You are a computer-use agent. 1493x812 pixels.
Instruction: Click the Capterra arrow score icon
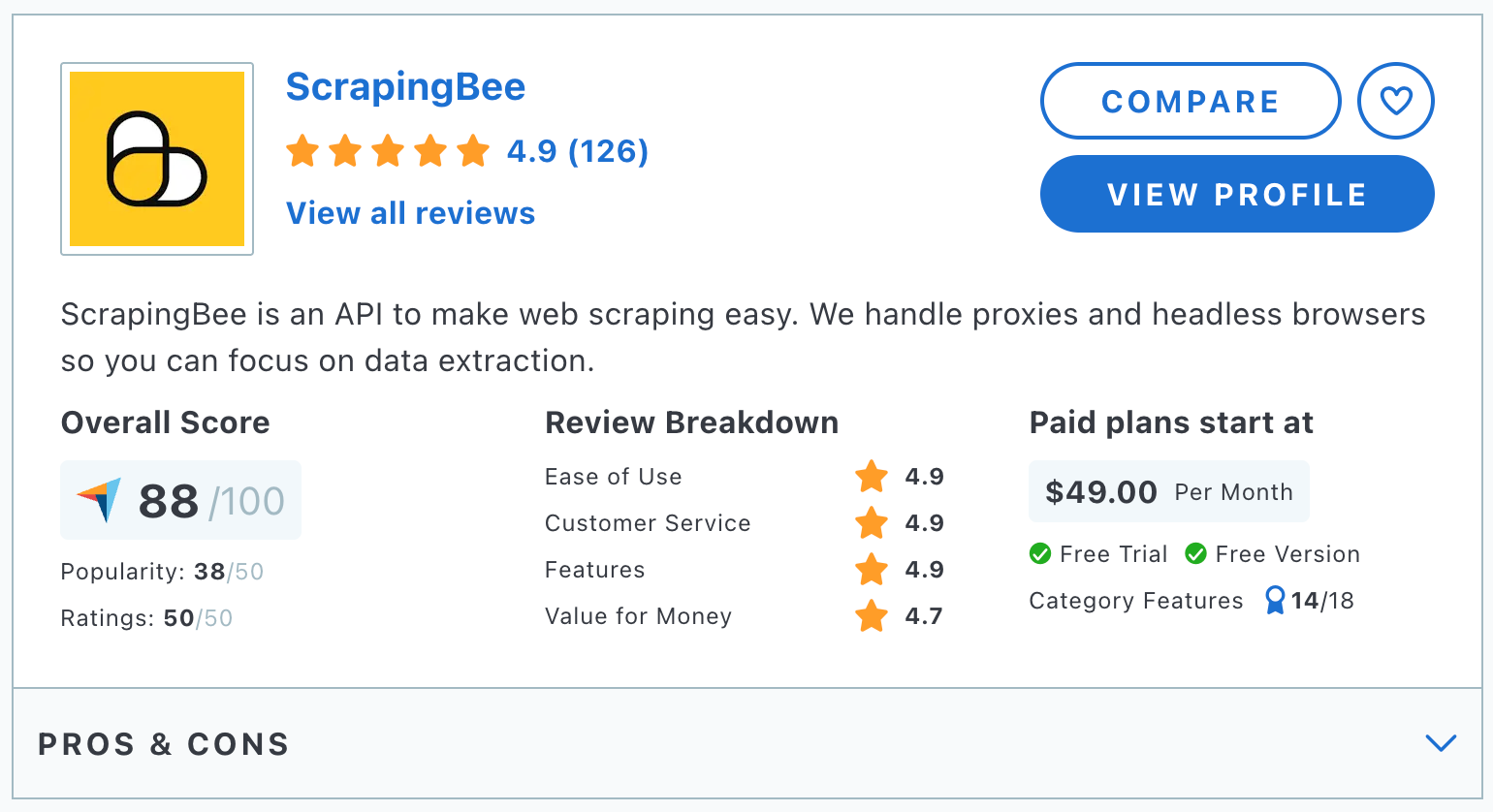(x=100, y=500)
